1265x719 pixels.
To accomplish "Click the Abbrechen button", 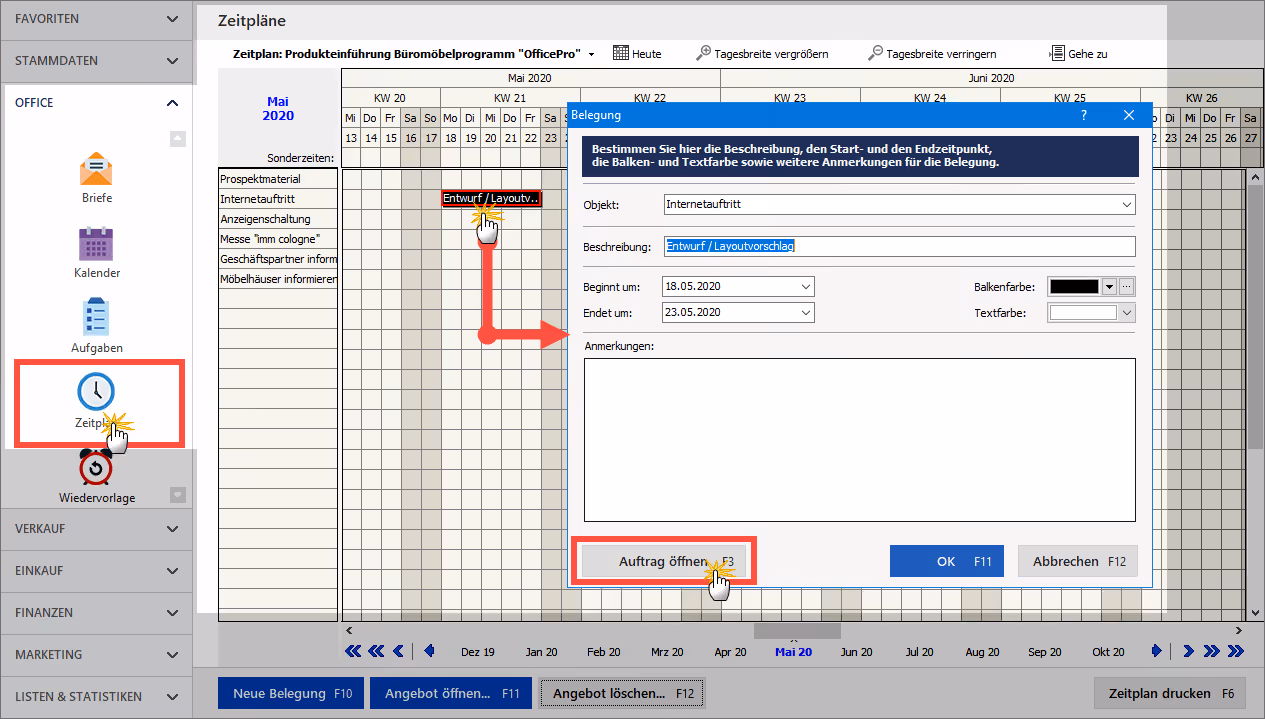I will click(1078, 561).
